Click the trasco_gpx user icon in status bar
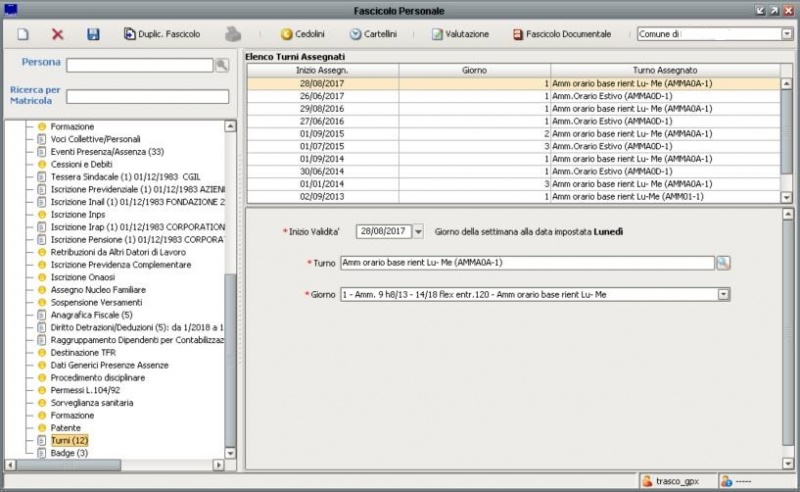The width and height of the screenshot is (800, 492). [647, 481]
